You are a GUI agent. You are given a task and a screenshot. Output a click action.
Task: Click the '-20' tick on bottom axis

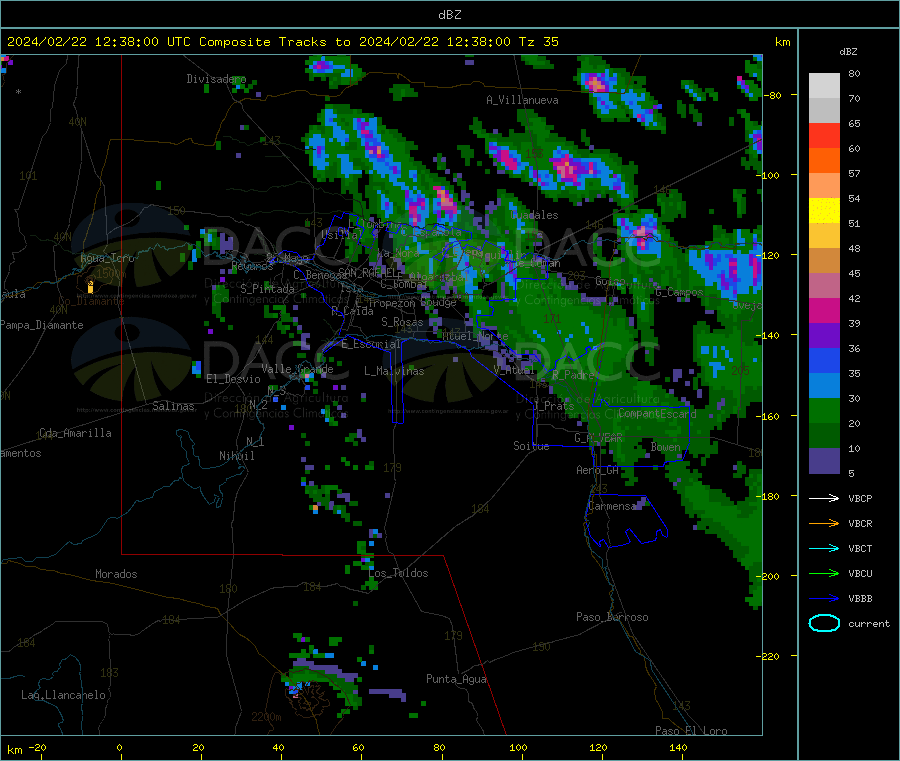pos(37,748)
